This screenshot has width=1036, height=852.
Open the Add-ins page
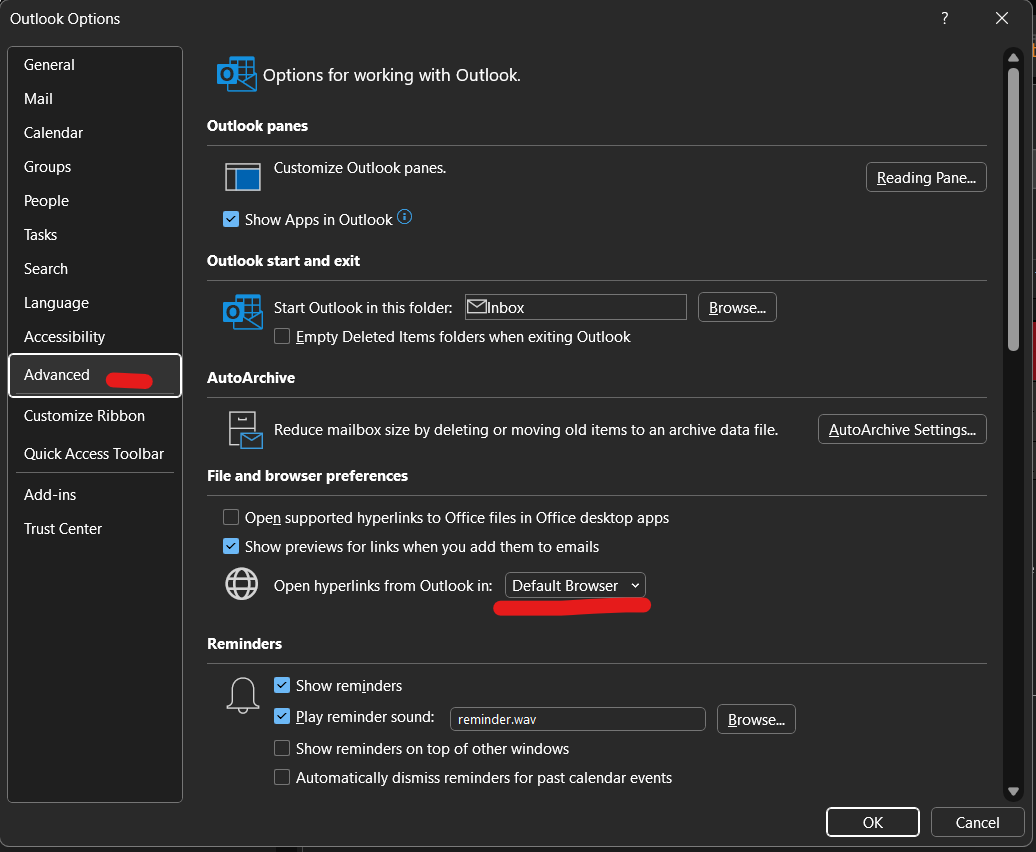coord(94,495)
